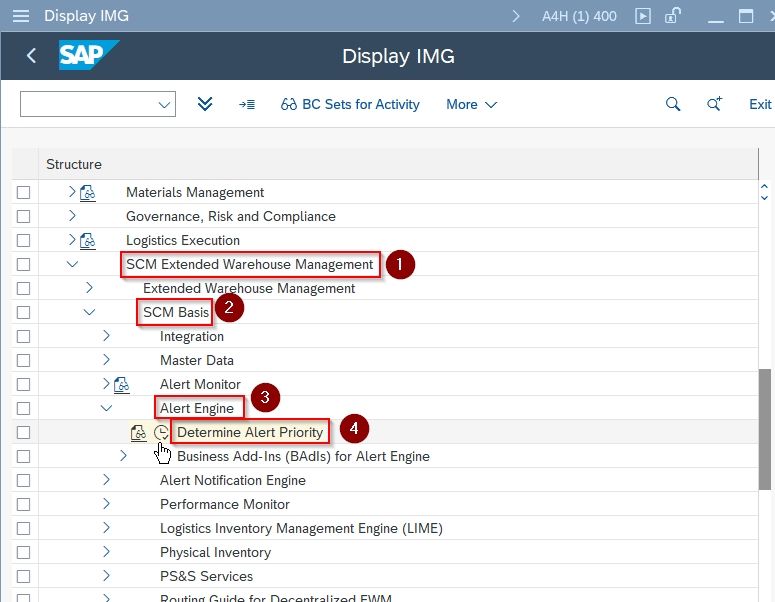Screen dimensions: 775x602
Task: Expand the Alert Notification Engine node
Action: (x=106, y=480)
